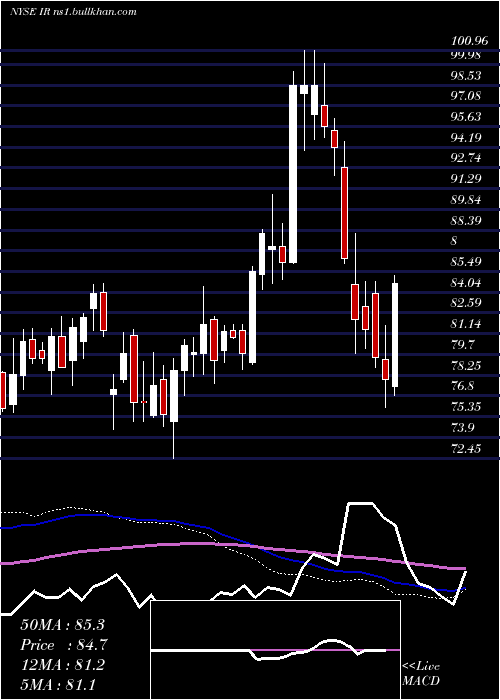
Task: Click the 85.49 price axis label
Action: (466, 262)
